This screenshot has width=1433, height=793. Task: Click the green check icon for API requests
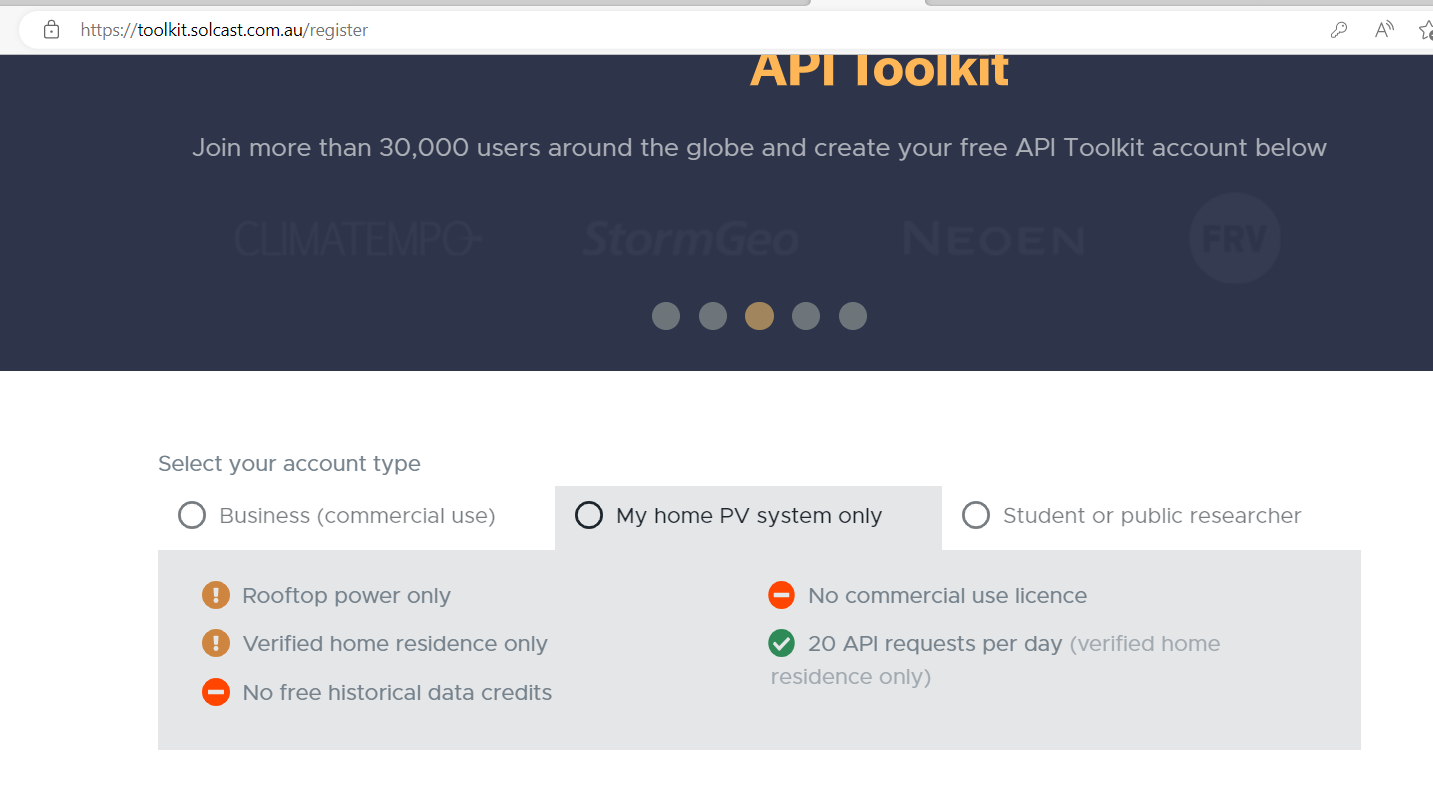[x=781, y=644]
